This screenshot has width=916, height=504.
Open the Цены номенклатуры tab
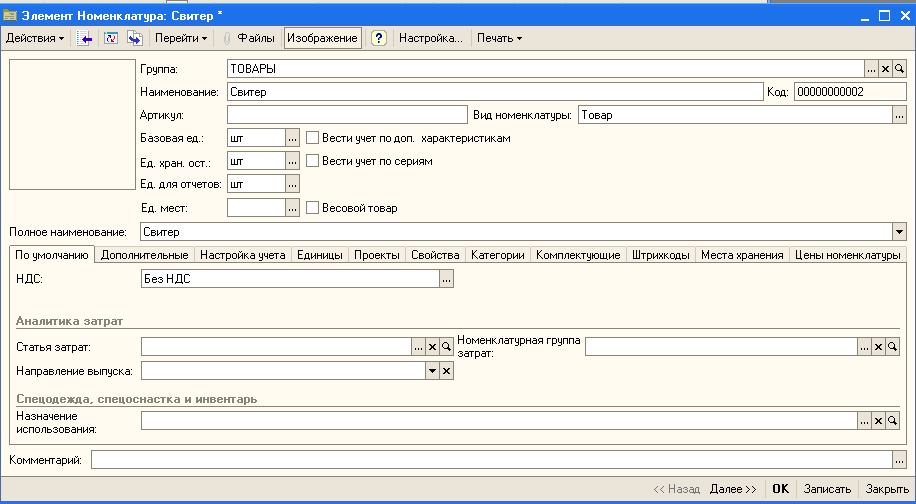[848, 255]
